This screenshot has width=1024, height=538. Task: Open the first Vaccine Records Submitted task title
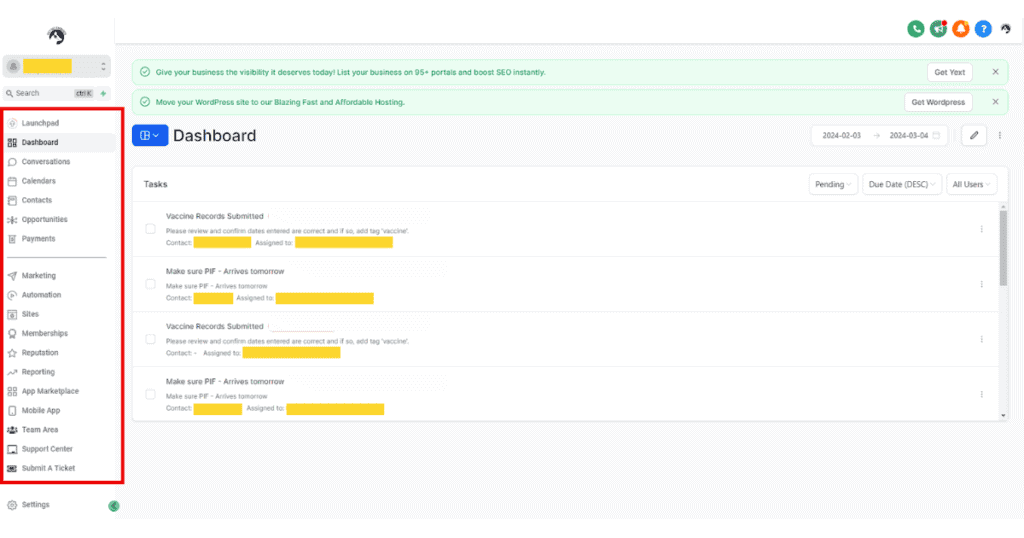click(215, 216)
